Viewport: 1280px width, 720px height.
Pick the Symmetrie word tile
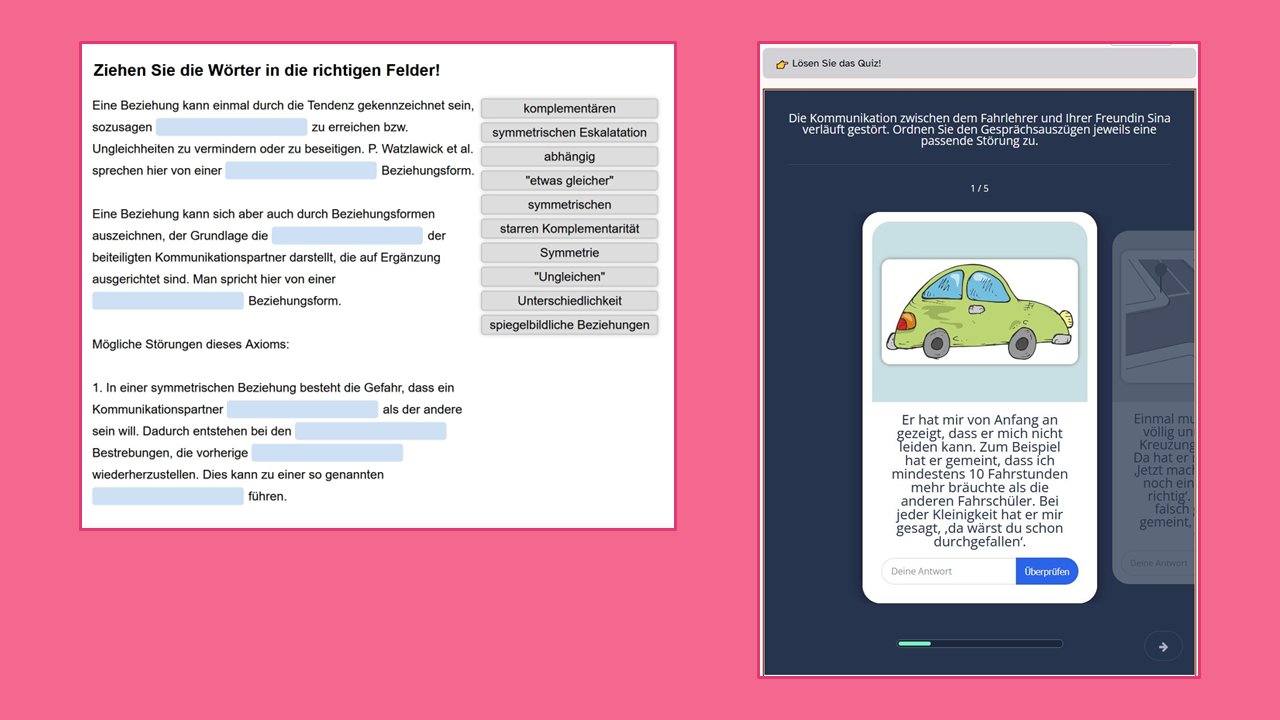tap(569, 252)
